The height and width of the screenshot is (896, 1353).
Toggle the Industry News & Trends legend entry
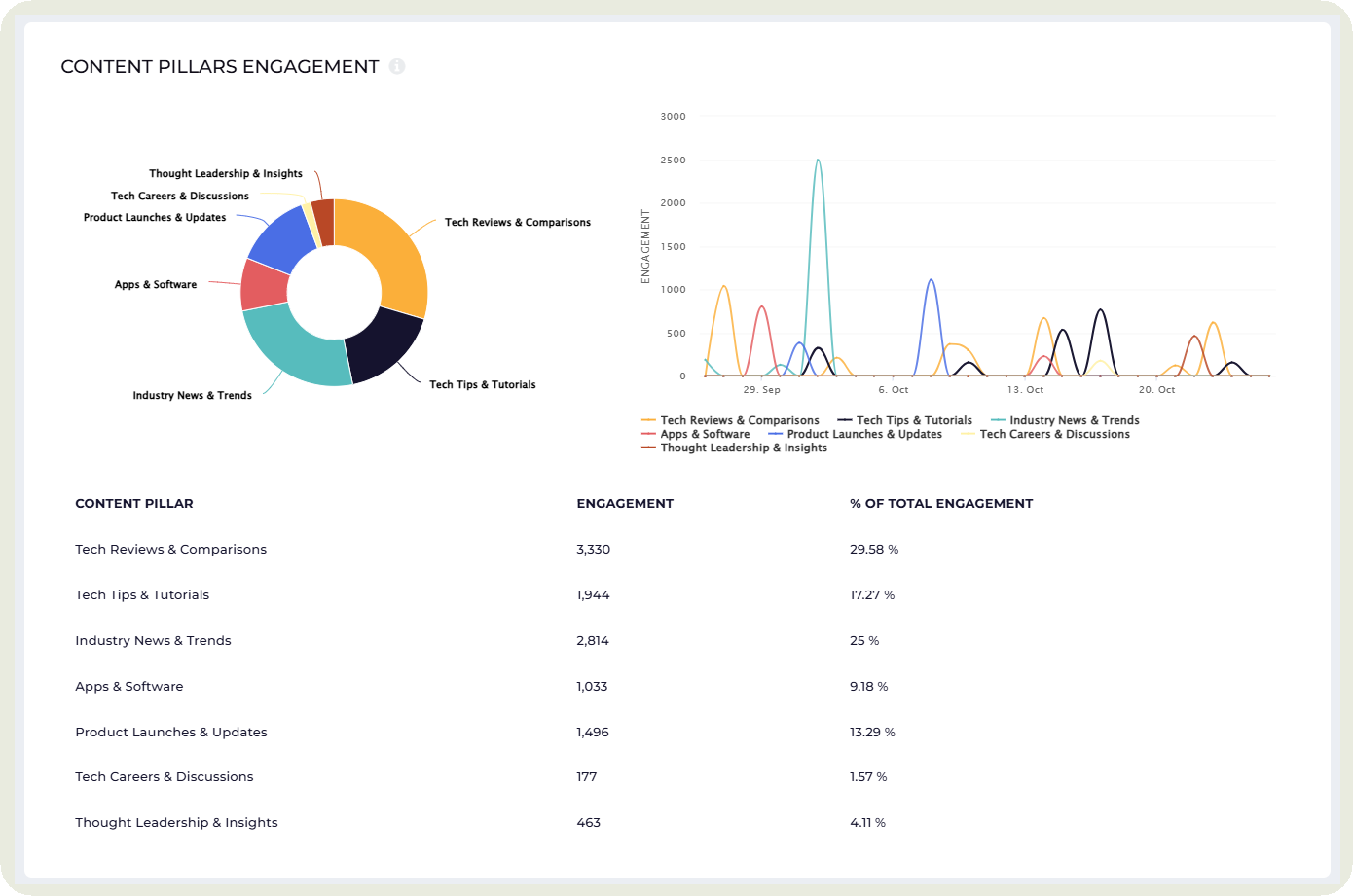tap(1065, 420)
